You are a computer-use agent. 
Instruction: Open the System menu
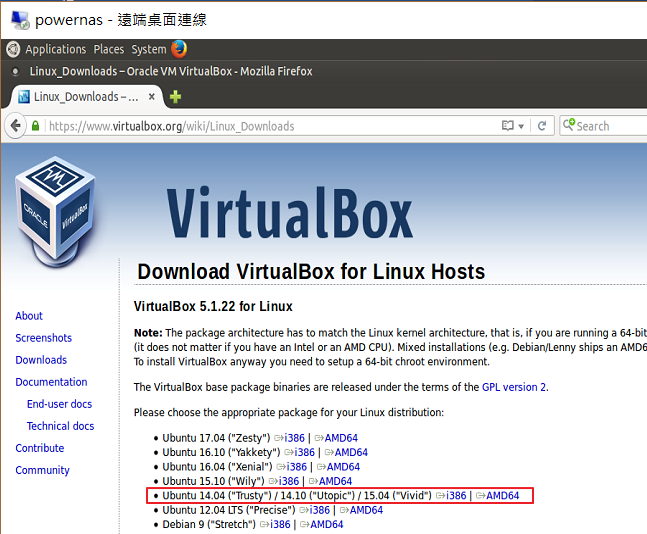tap(149, 50)
